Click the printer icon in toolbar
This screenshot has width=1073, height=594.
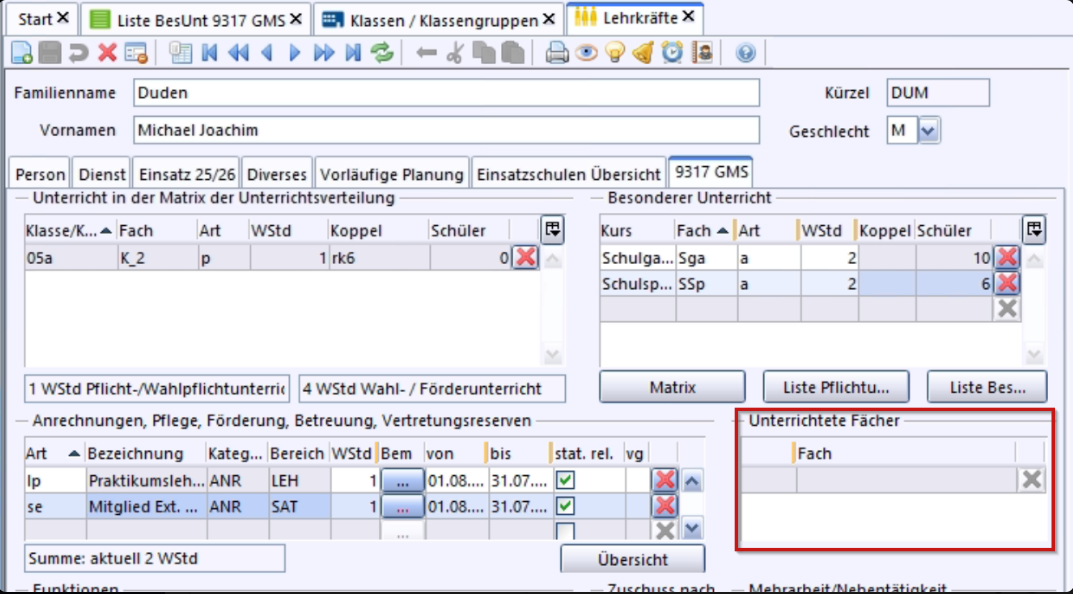[x=557, y=53]
